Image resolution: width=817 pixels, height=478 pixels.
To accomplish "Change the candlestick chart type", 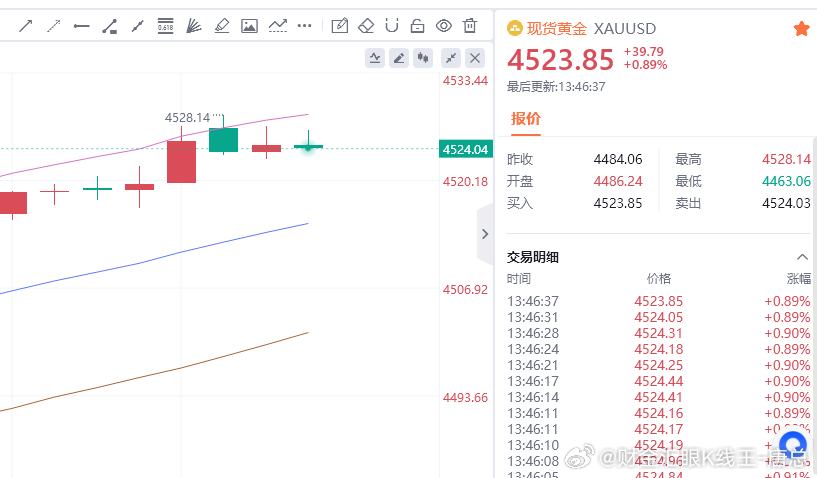I will 423,58.
